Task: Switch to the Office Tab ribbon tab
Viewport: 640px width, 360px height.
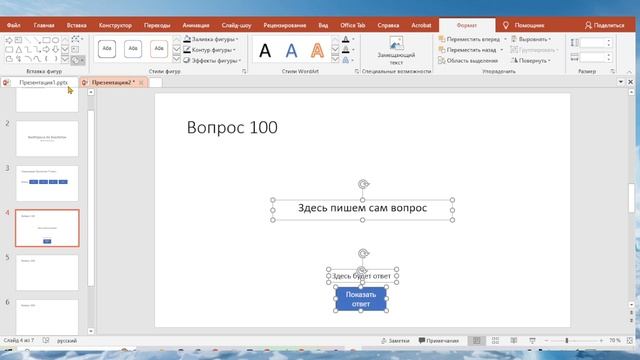Action: coord(353,25)
